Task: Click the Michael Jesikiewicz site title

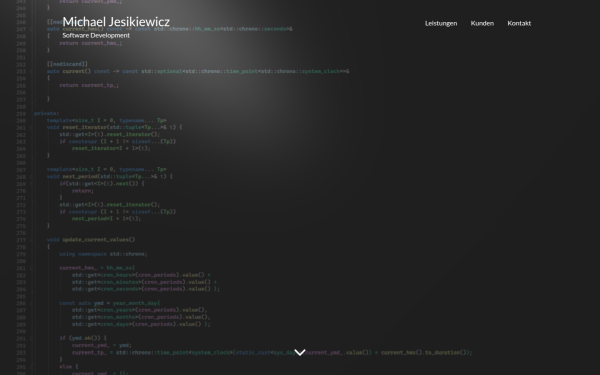Action: pyautogui.click(x=116, y=22)
